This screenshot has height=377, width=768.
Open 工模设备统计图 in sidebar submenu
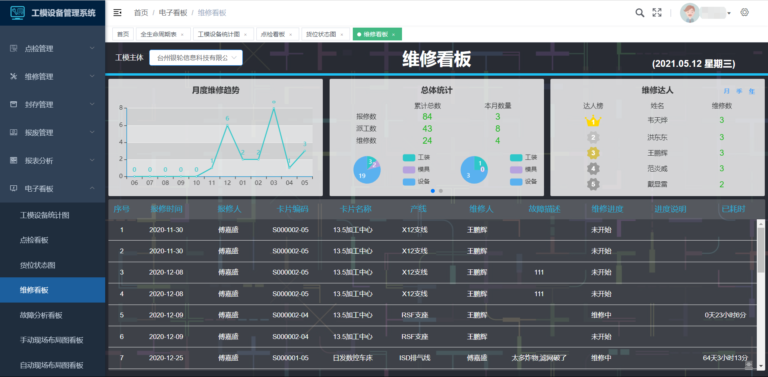click(x=45, y=215)
